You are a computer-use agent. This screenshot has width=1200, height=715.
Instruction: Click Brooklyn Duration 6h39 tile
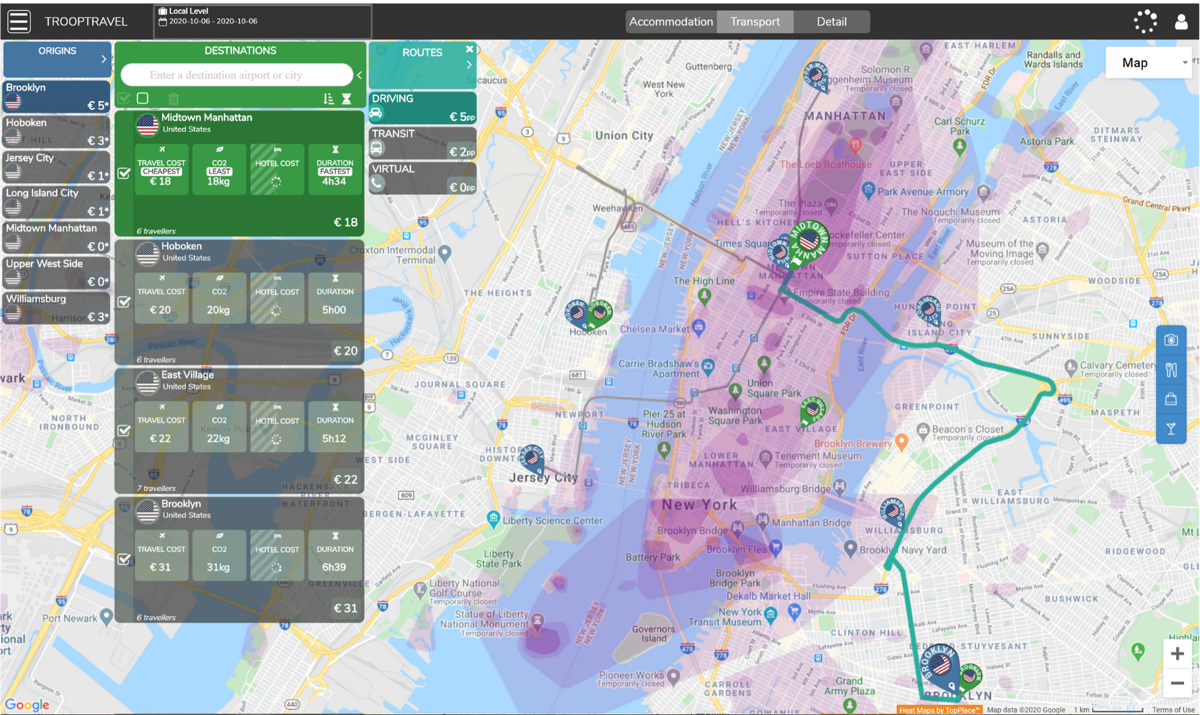tap(335, 555)
